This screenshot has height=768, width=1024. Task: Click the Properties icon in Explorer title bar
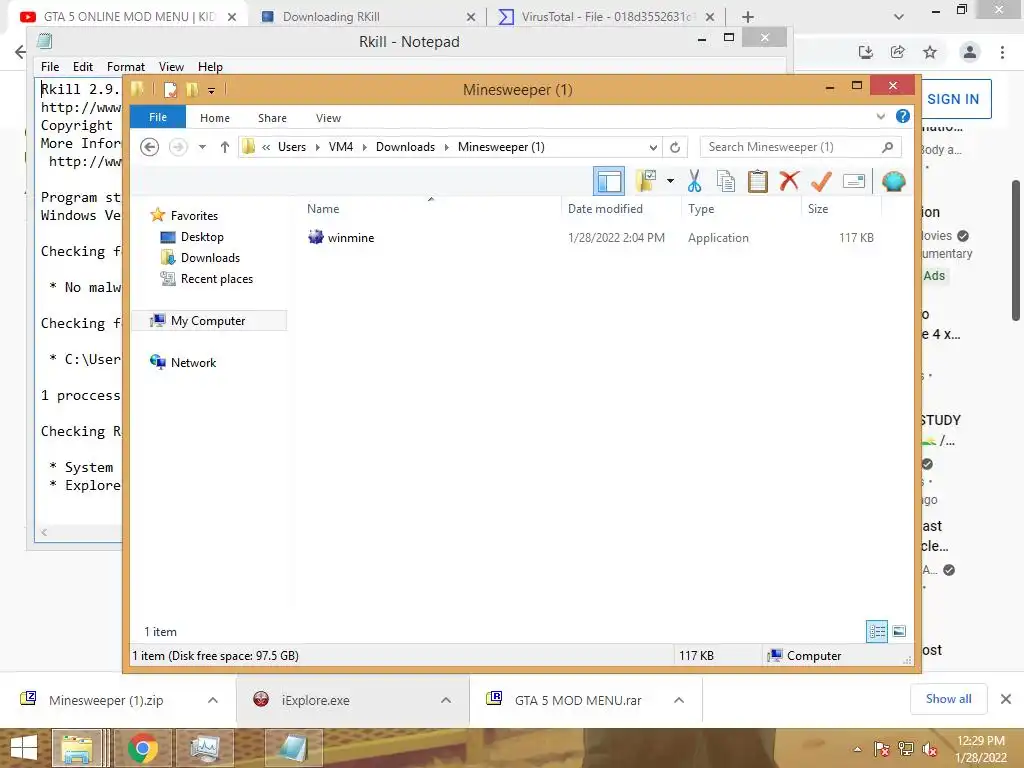pyautogui.click(x=170, y=90)
